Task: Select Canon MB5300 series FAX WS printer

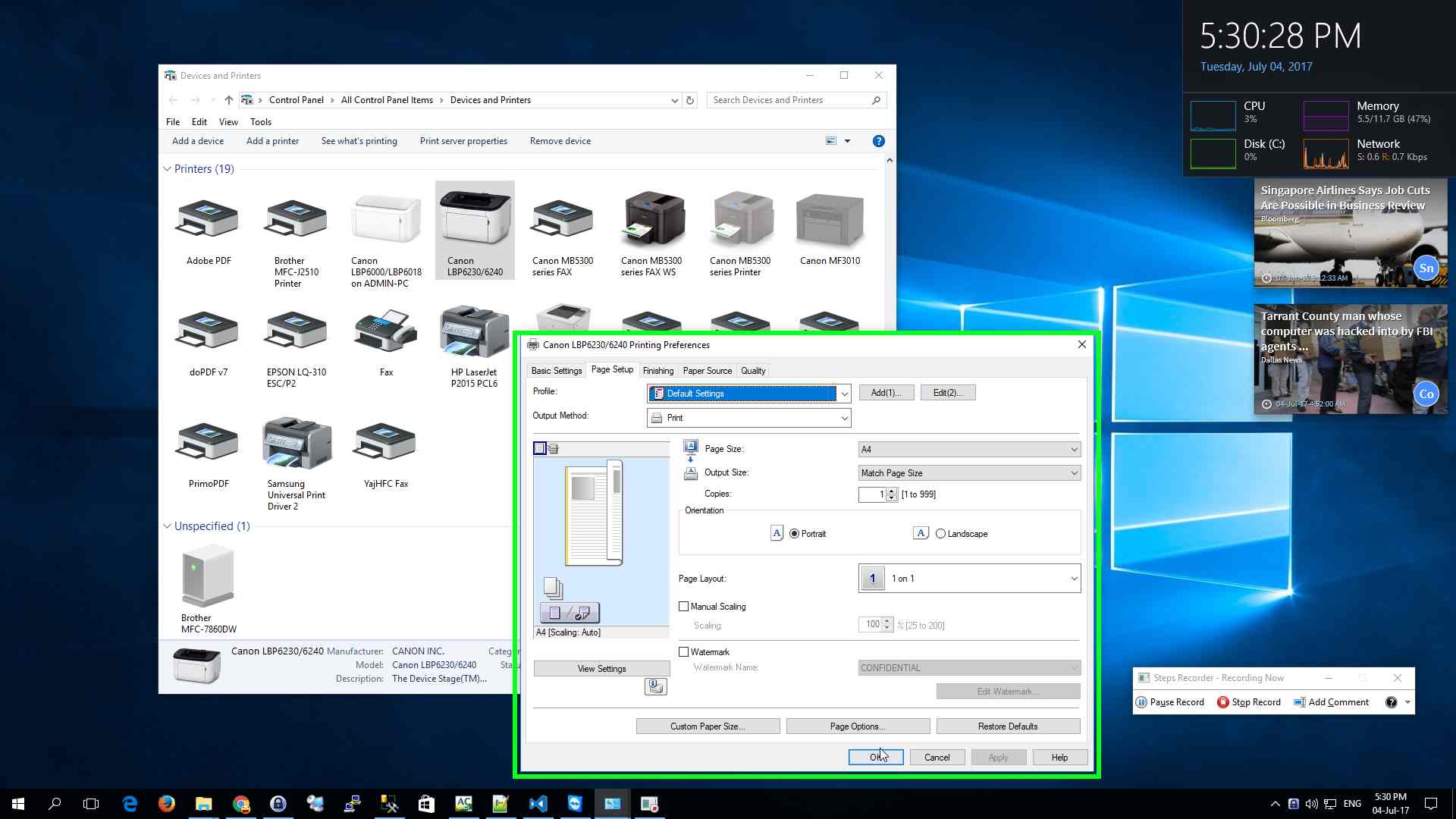Action: click(x=651, y=220)
